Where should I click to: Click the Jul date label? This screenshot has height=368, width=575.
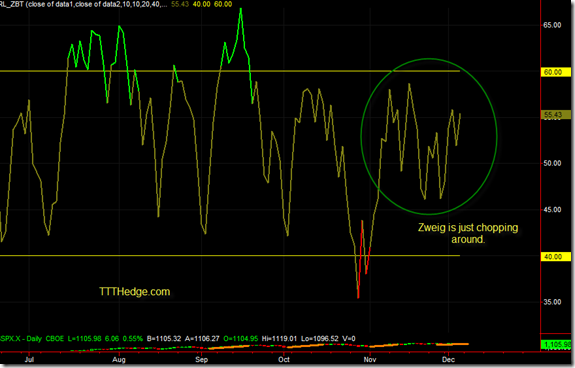pos(29,359)
